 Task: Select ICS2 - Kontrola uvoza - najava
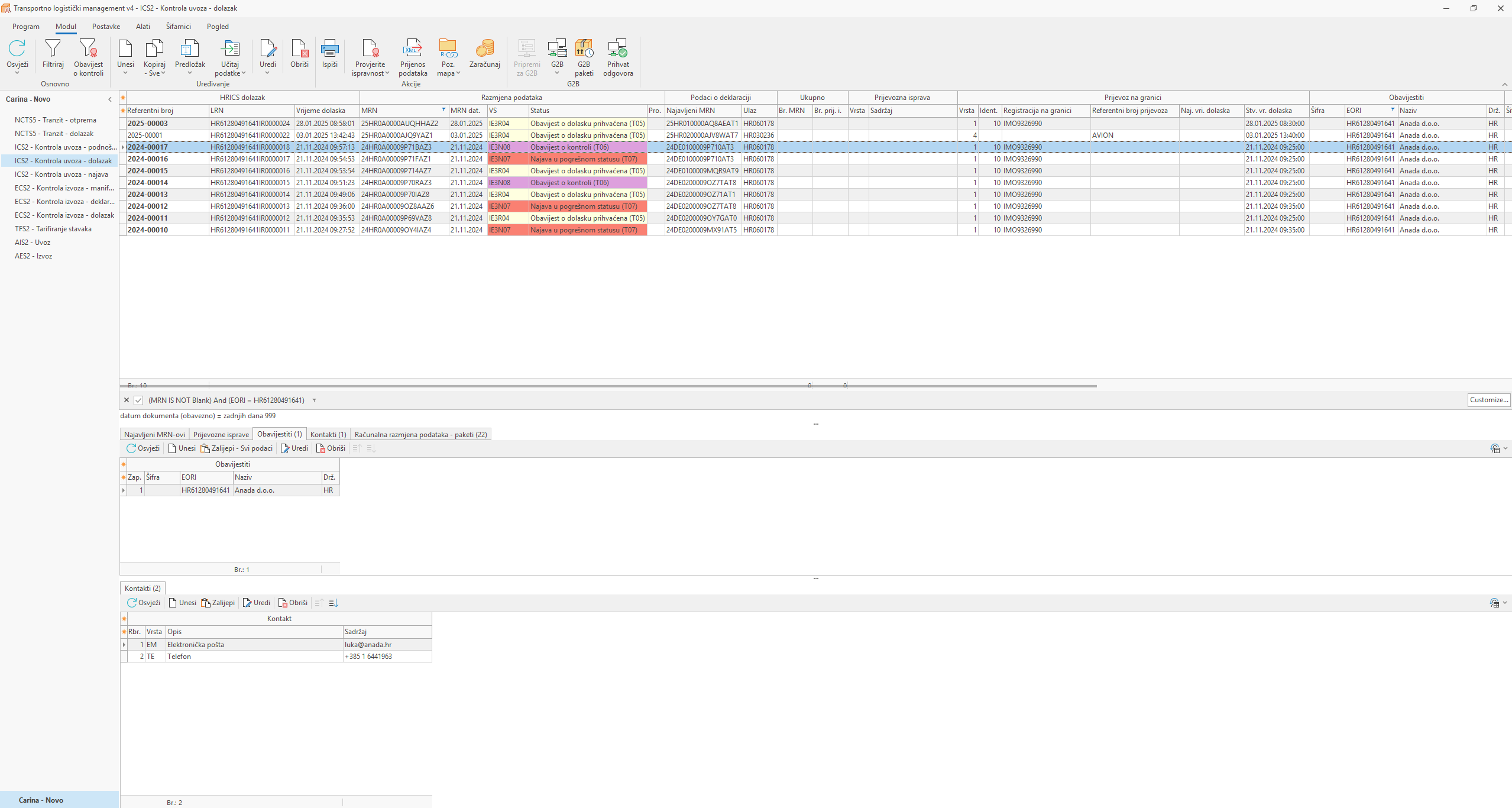61,174
